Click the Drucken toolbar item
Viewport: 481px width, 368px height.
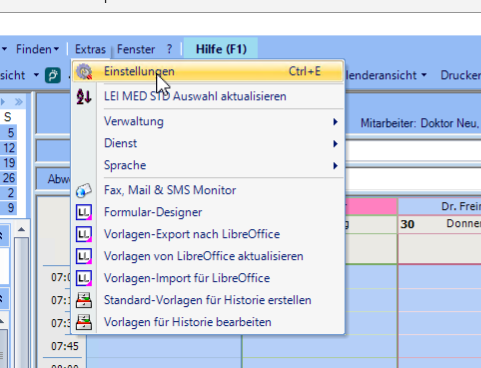tap(461, 75)
